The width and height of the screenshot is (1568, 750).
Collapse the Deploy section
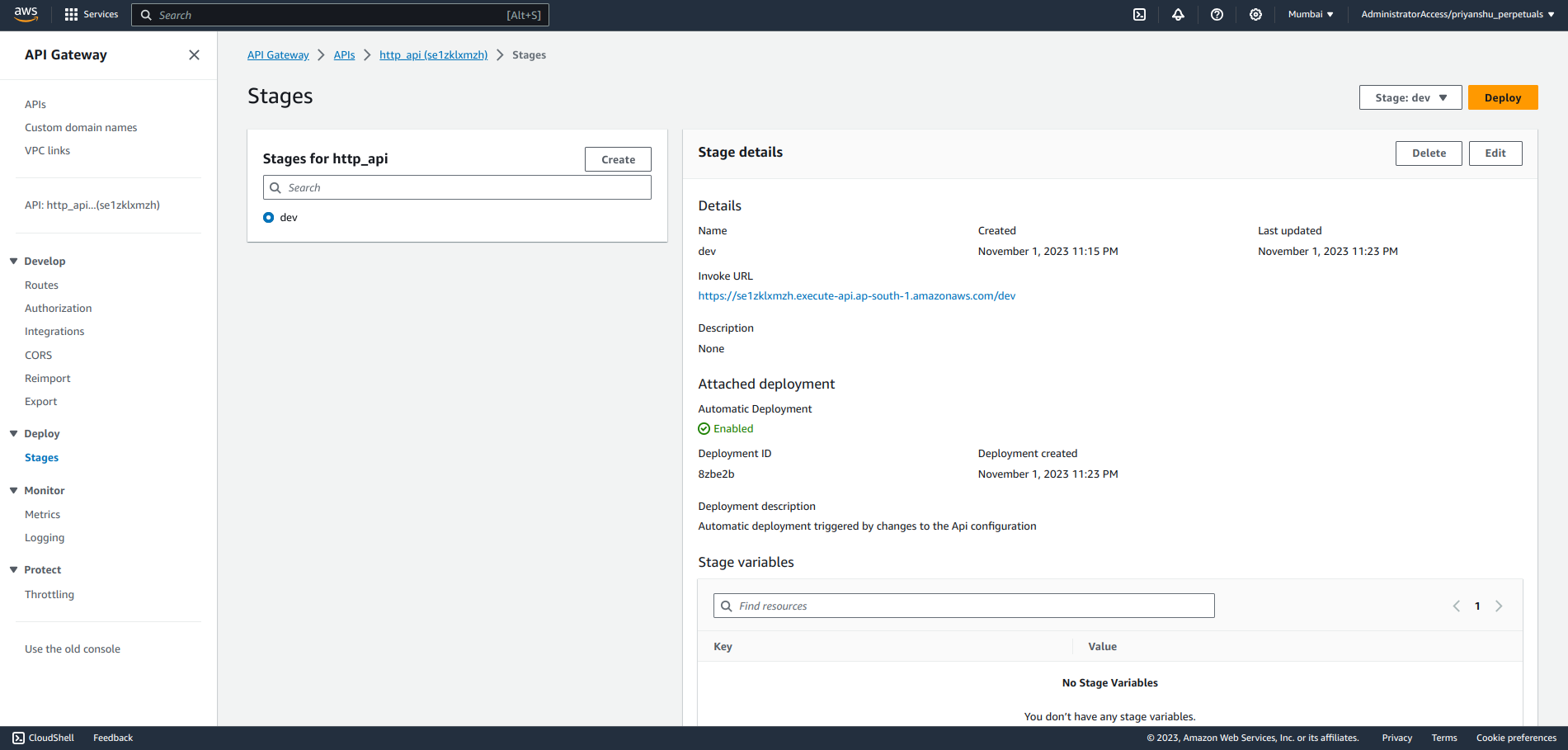click(x=13, y=433)
